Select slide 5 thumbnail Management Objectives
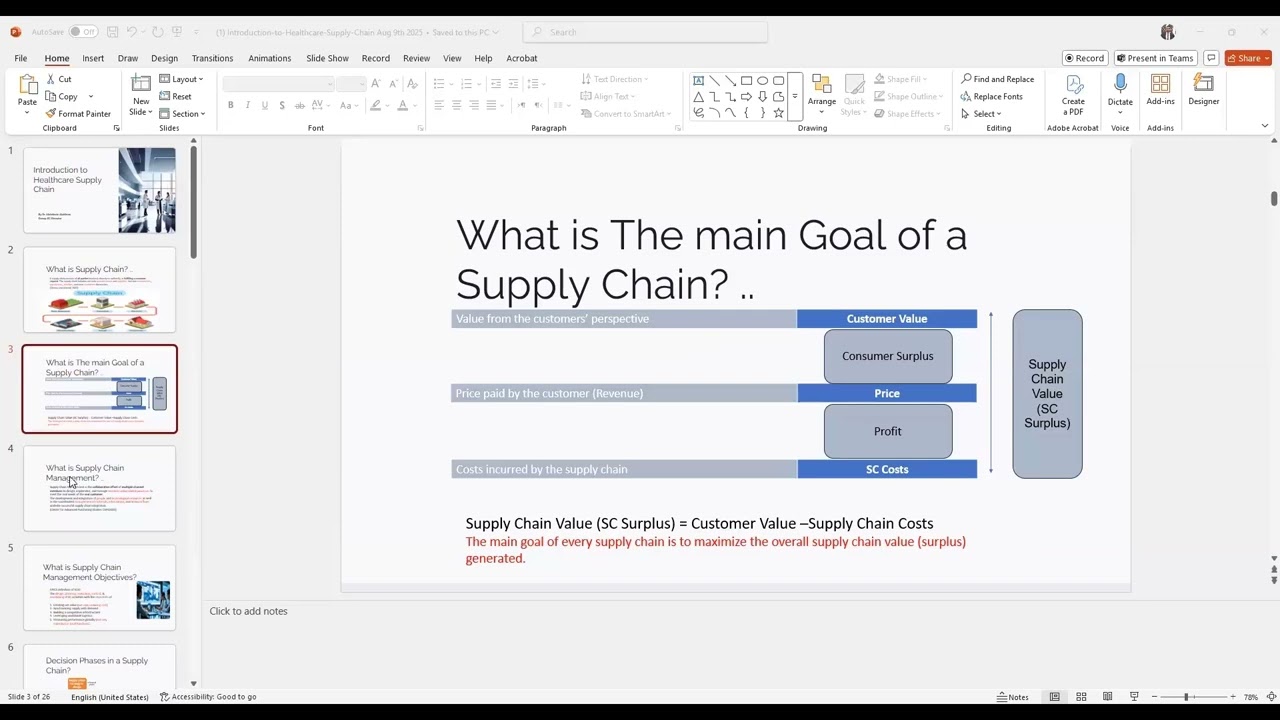 coord(99,587)
